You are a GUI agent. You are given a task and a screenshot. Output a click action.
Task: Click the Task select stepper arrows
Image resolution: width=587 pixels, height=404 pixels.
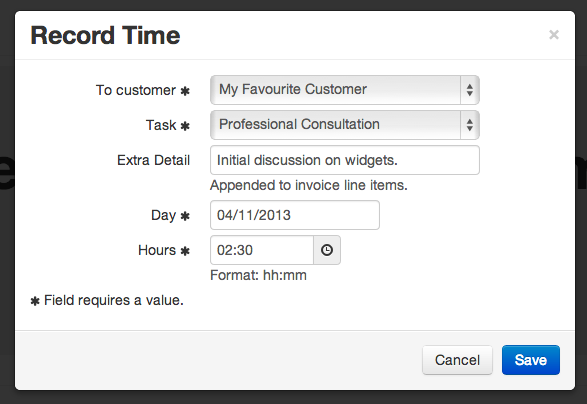pos(470,125)
